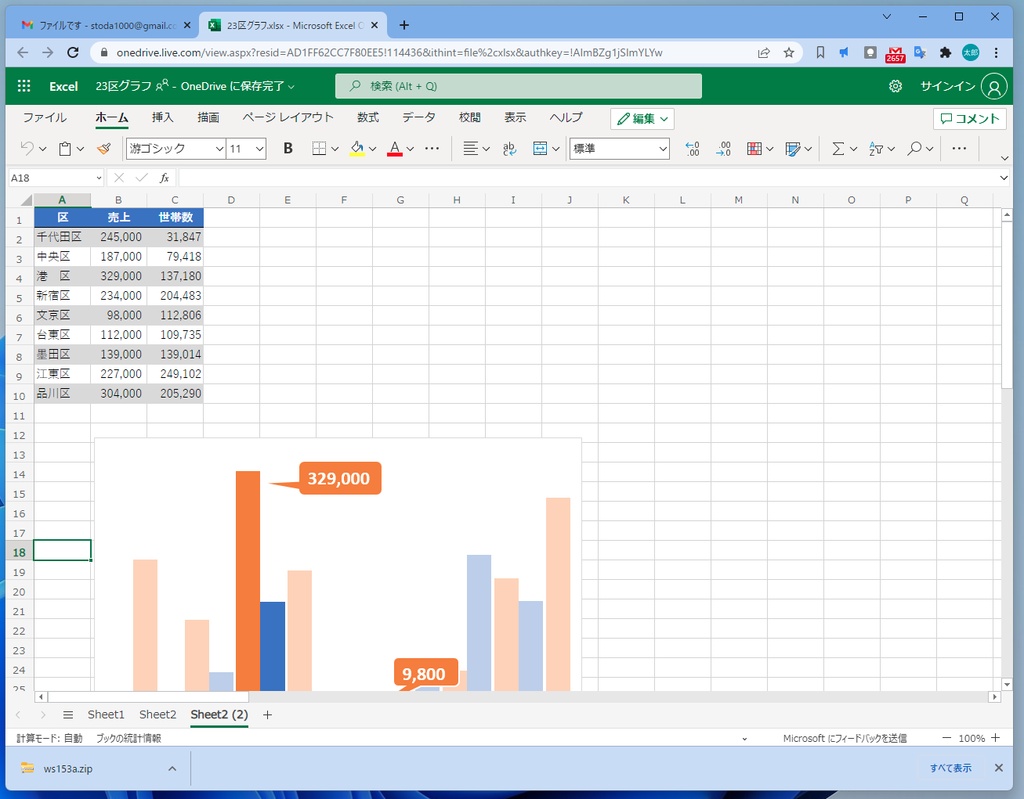This screenshot has height=799, width=1024.
Task: Apply the yellow fill color bucket
Action: tap(357, 148)
